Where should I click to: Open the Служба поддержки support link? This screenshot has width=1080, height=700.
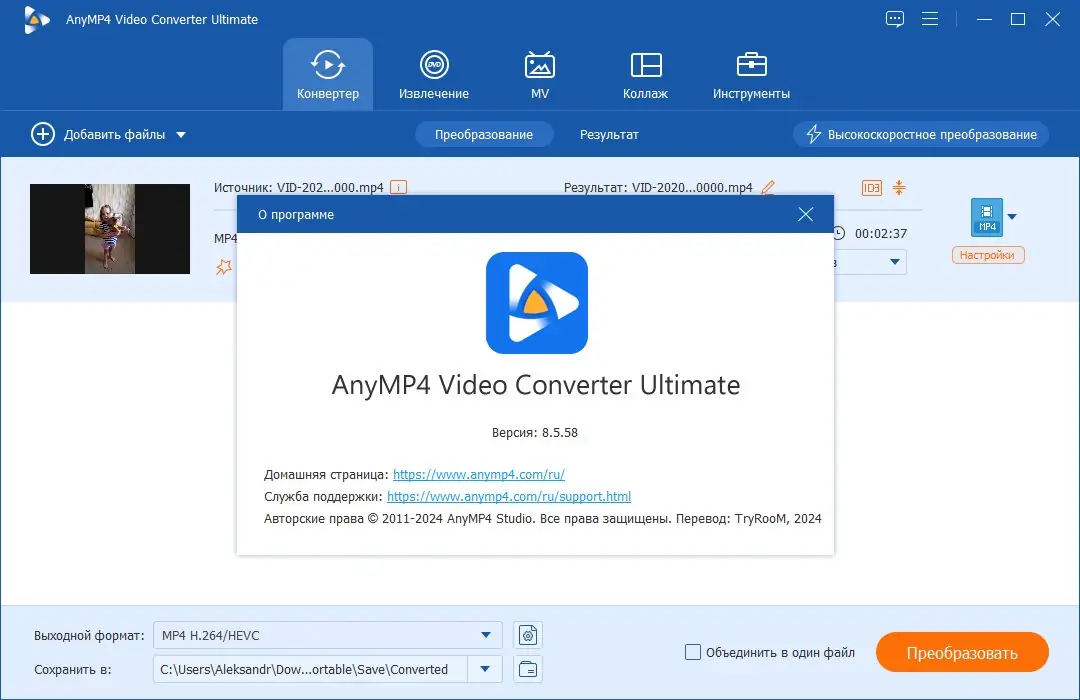click(509, 497)
